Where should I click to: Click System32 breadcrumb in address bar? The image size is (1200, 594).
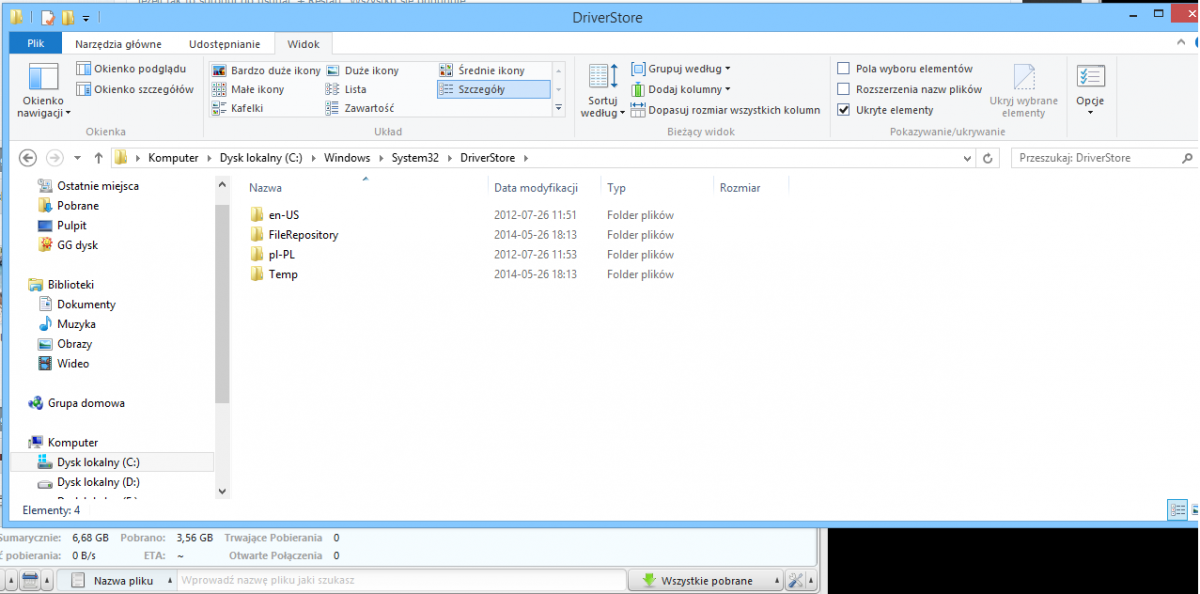pyautogui.click(x=415, y=158)
